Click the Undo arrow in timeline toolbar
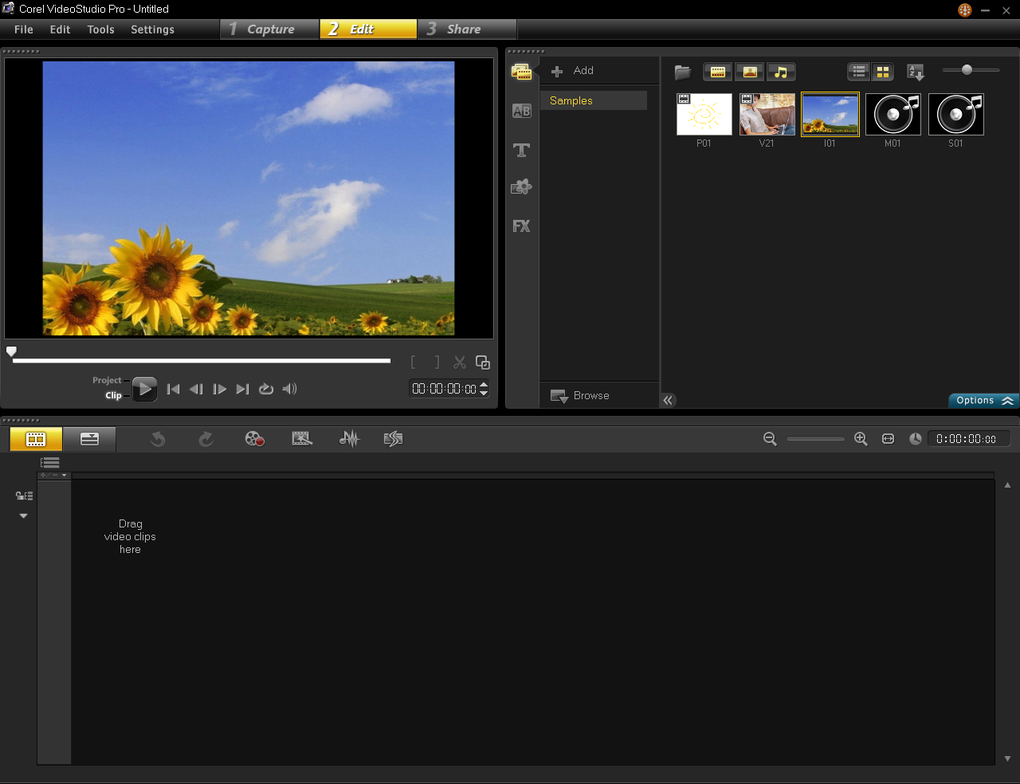 tap(158, 439)
